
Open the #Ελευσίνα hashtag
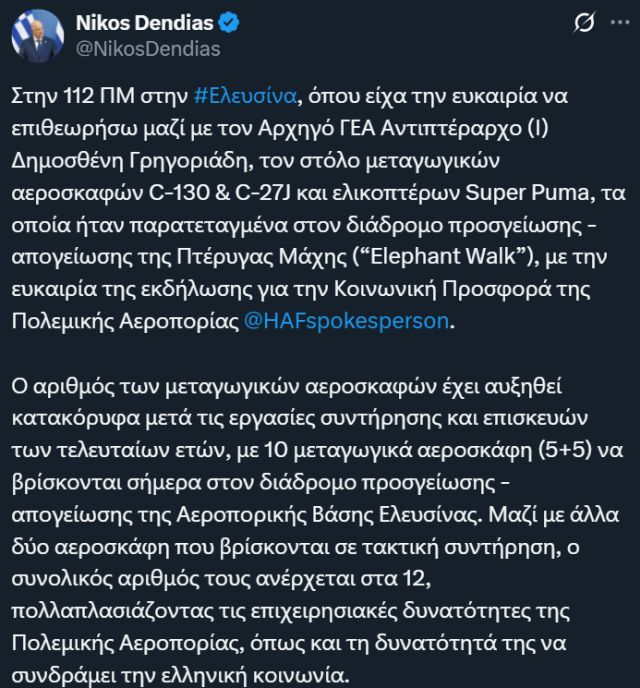pyautogui.click(x=246, y=97)
